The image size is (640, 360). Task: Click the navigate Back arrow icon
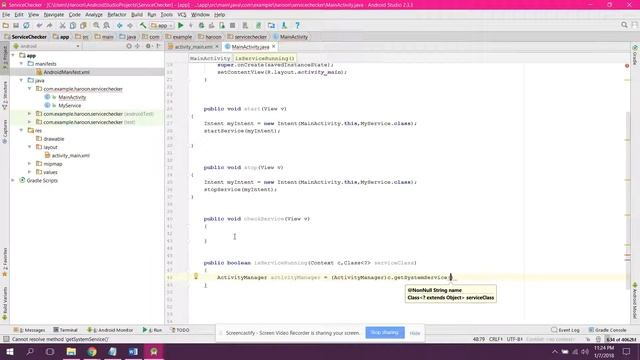pyautogui.click(x=120, y=25)
